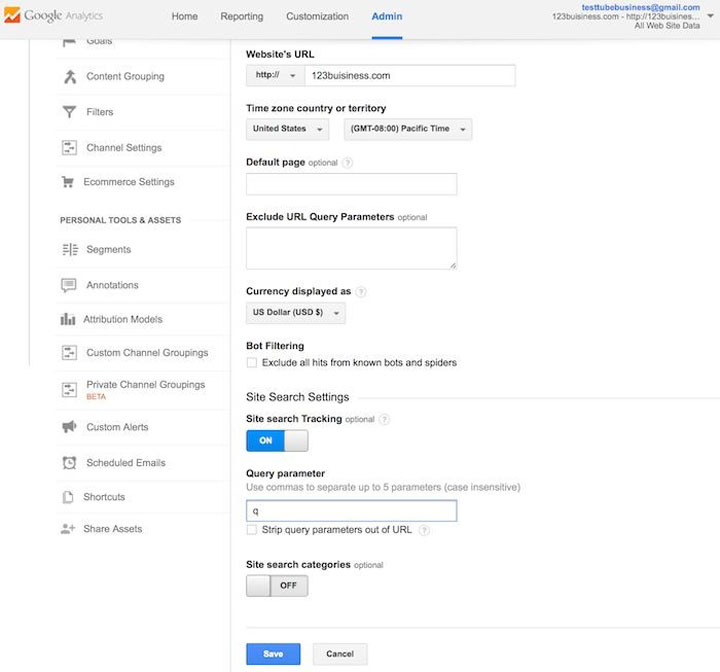Click the Attribution Models bar chart icon
The height and width of the screenshot is (672, 720).
[68, 319]
